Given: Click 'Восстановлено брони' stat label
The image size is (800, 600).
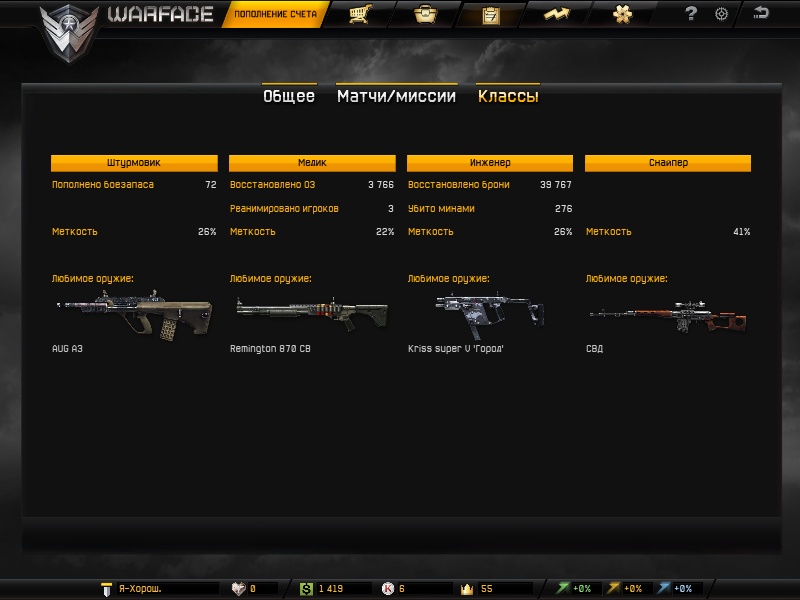Looking at the screenshot, I should click(459, 185).
